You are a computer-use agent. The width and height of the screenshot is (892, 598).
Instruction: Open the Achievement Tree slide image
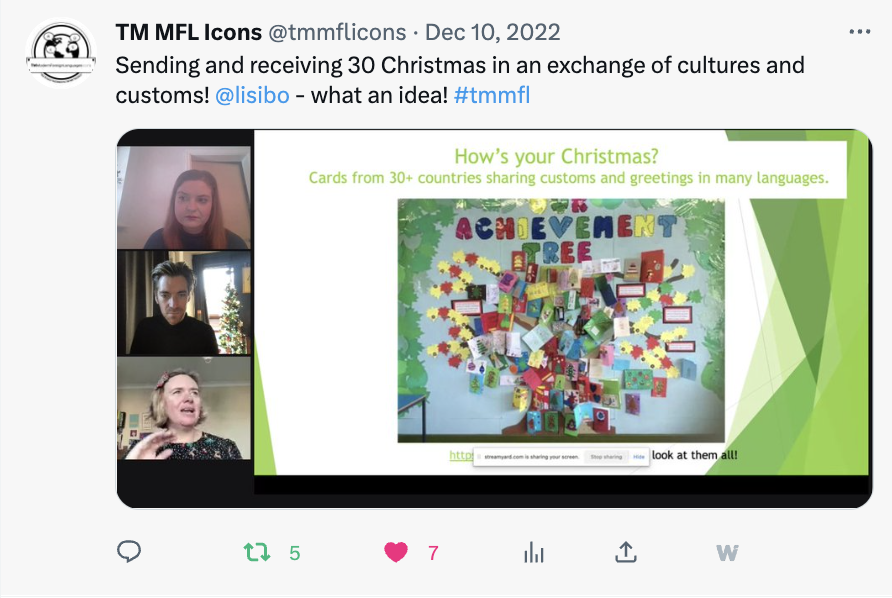561,320
